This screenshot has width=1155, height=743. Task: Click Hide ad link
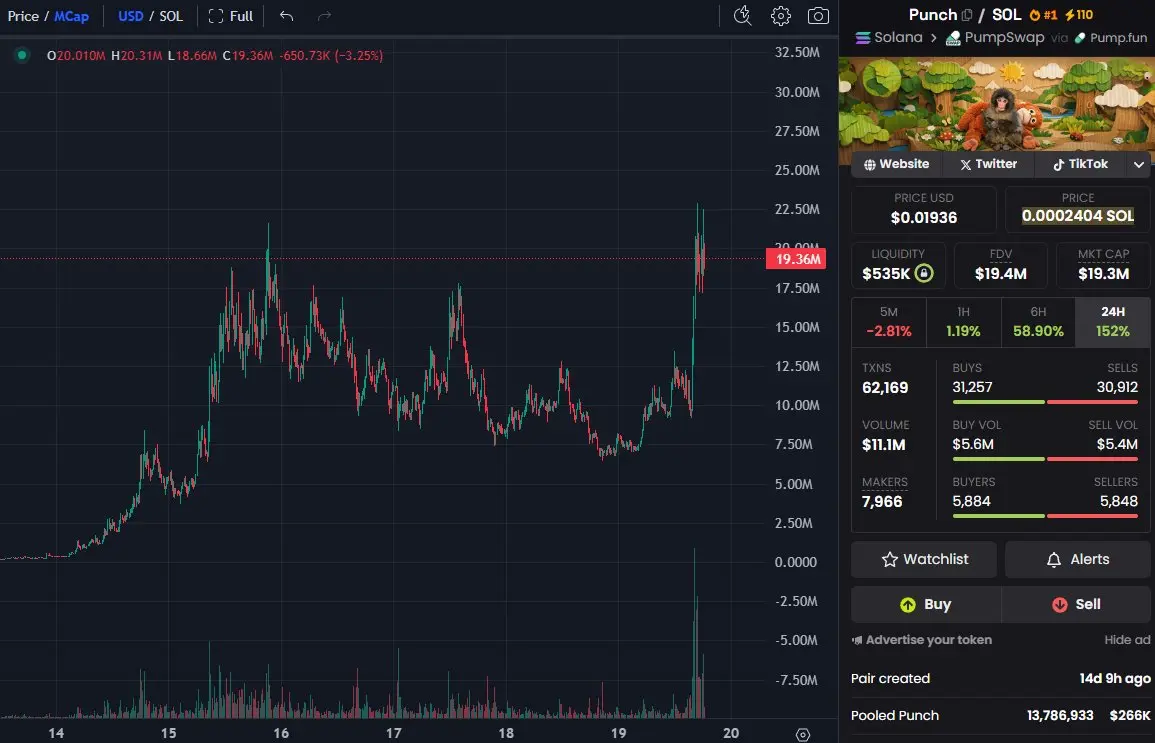pos(1127,640)
